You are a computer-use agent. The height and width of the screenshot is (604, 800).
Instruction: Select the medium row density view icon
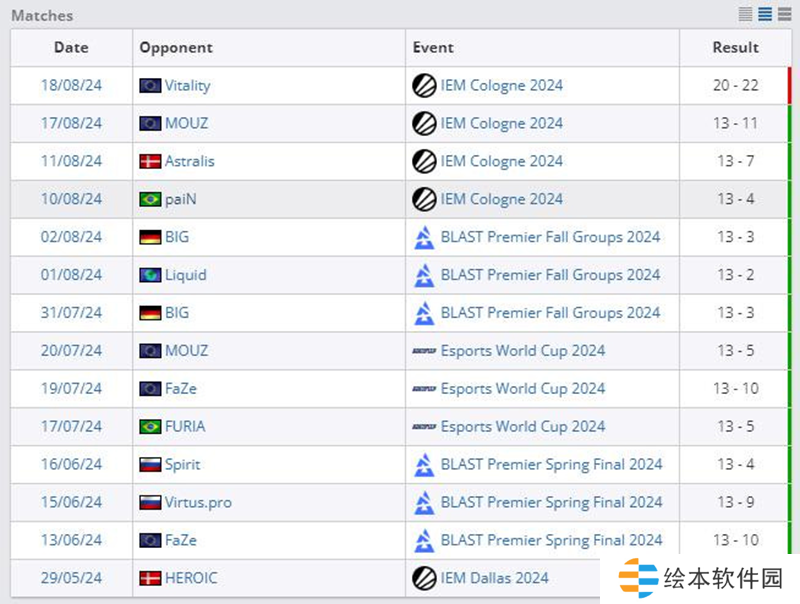tap(765, 14)
